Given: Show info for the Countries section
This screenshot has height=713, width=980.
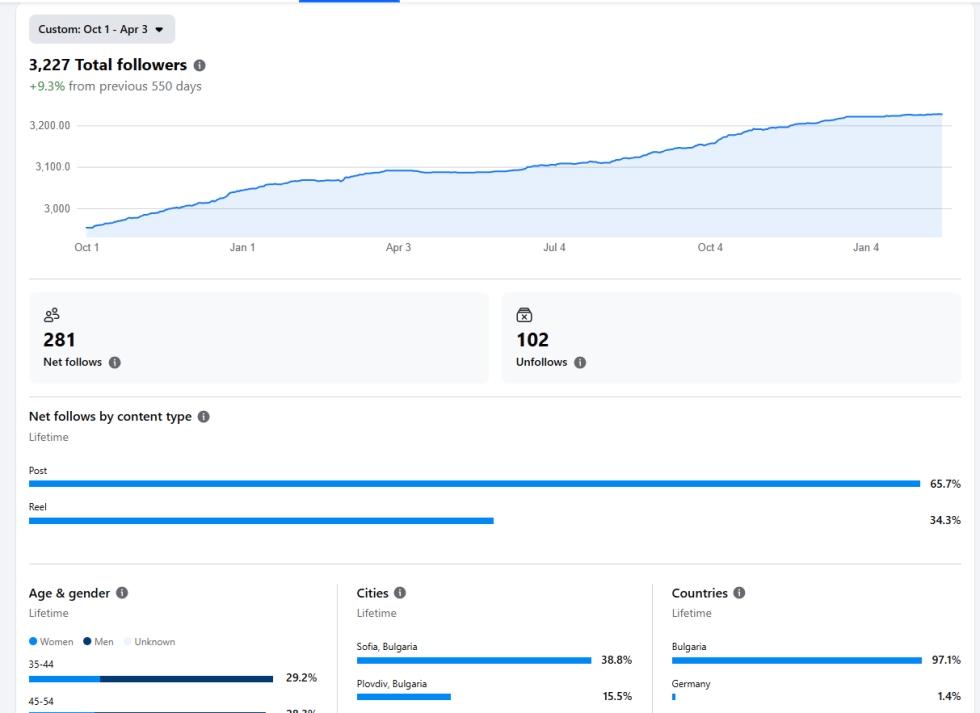Looking at the screenshot, I should pyautogui.click(x=739, y=593).
